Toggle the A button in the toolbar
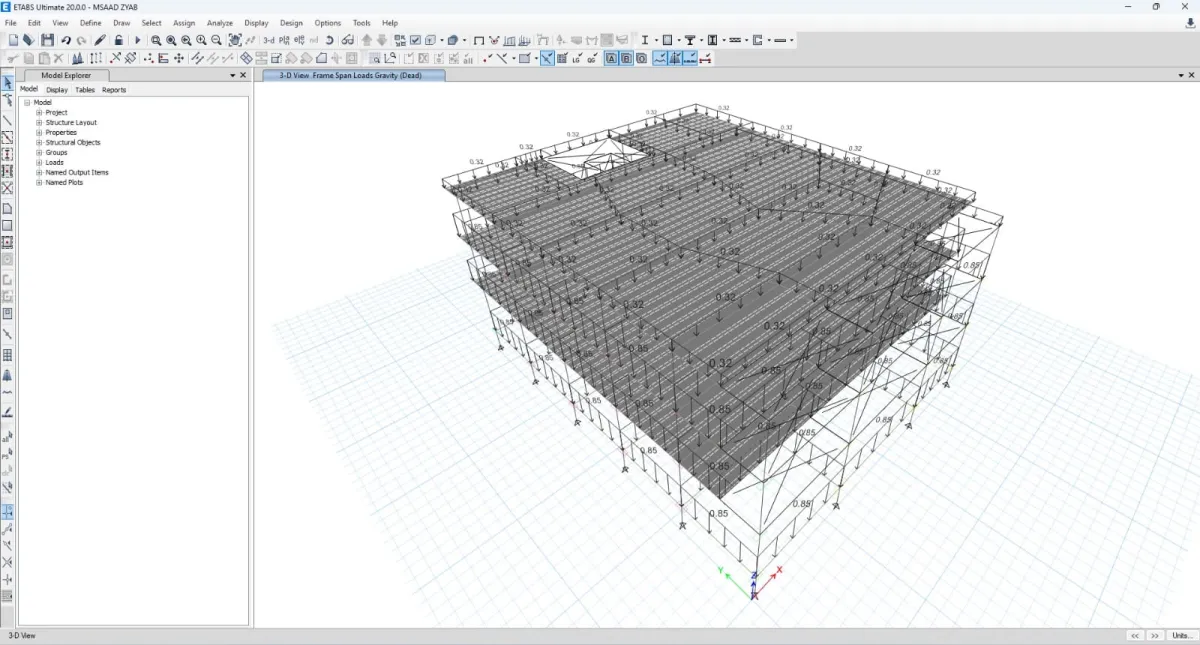 point(611,58)
